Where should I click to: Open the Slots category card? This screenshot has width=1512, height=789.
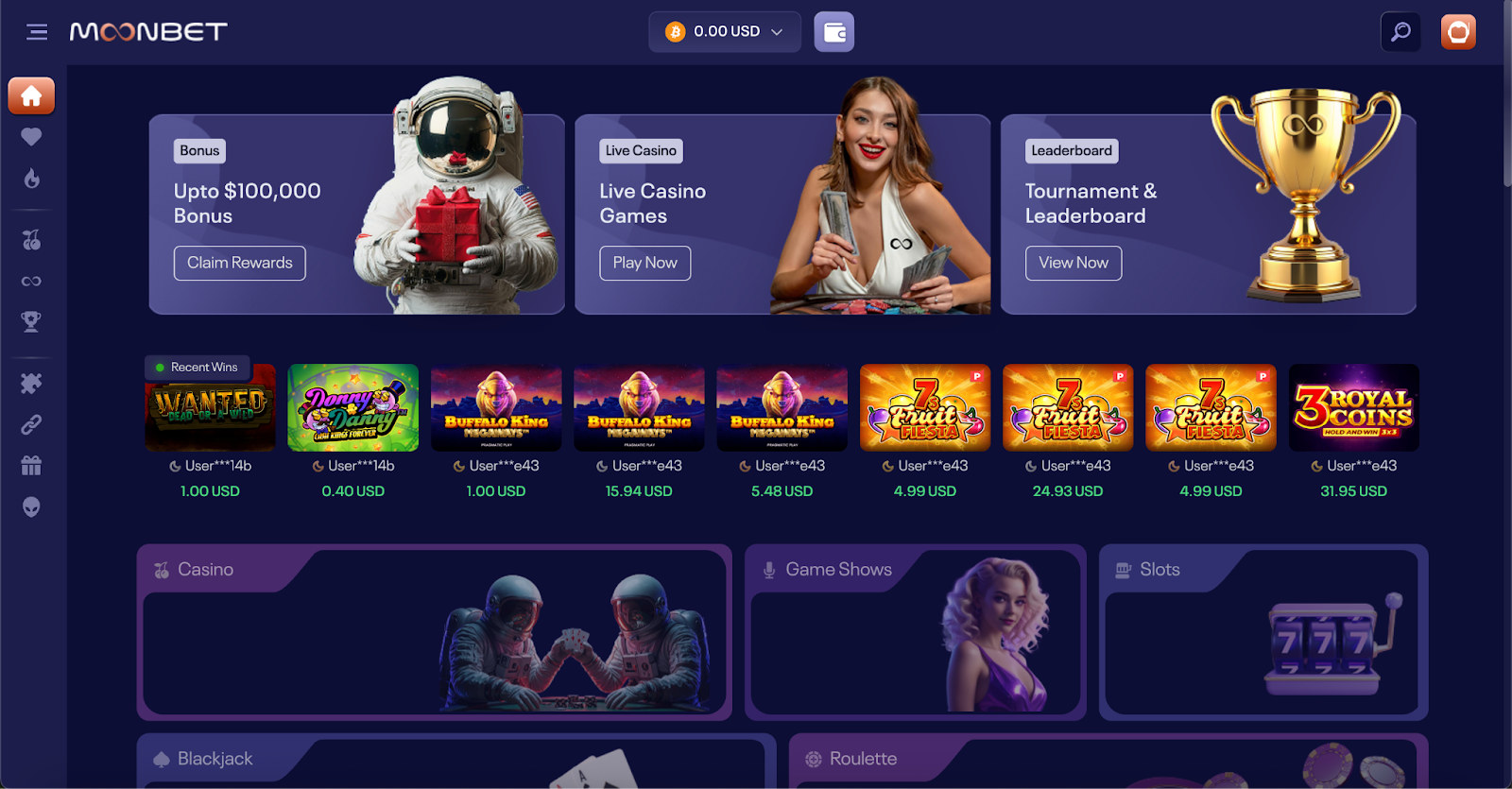[1263, 632]
